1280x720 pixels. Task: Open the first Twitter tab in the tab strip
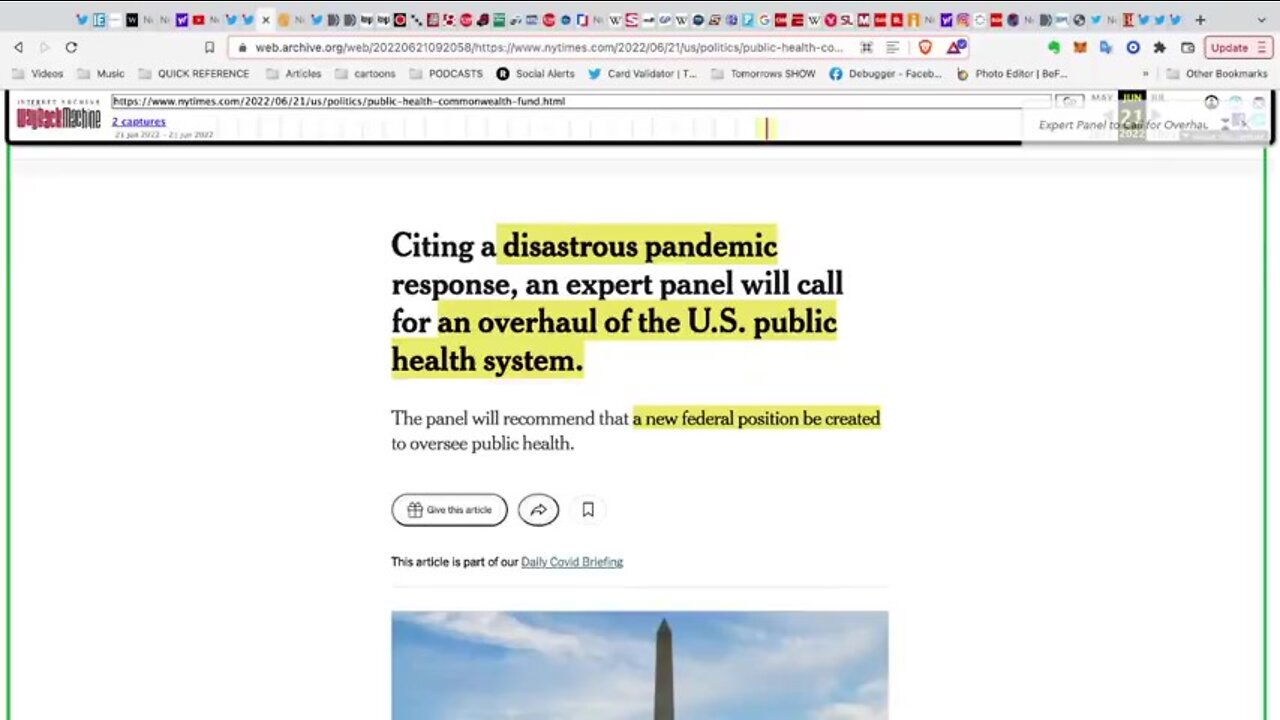point(82,19)
